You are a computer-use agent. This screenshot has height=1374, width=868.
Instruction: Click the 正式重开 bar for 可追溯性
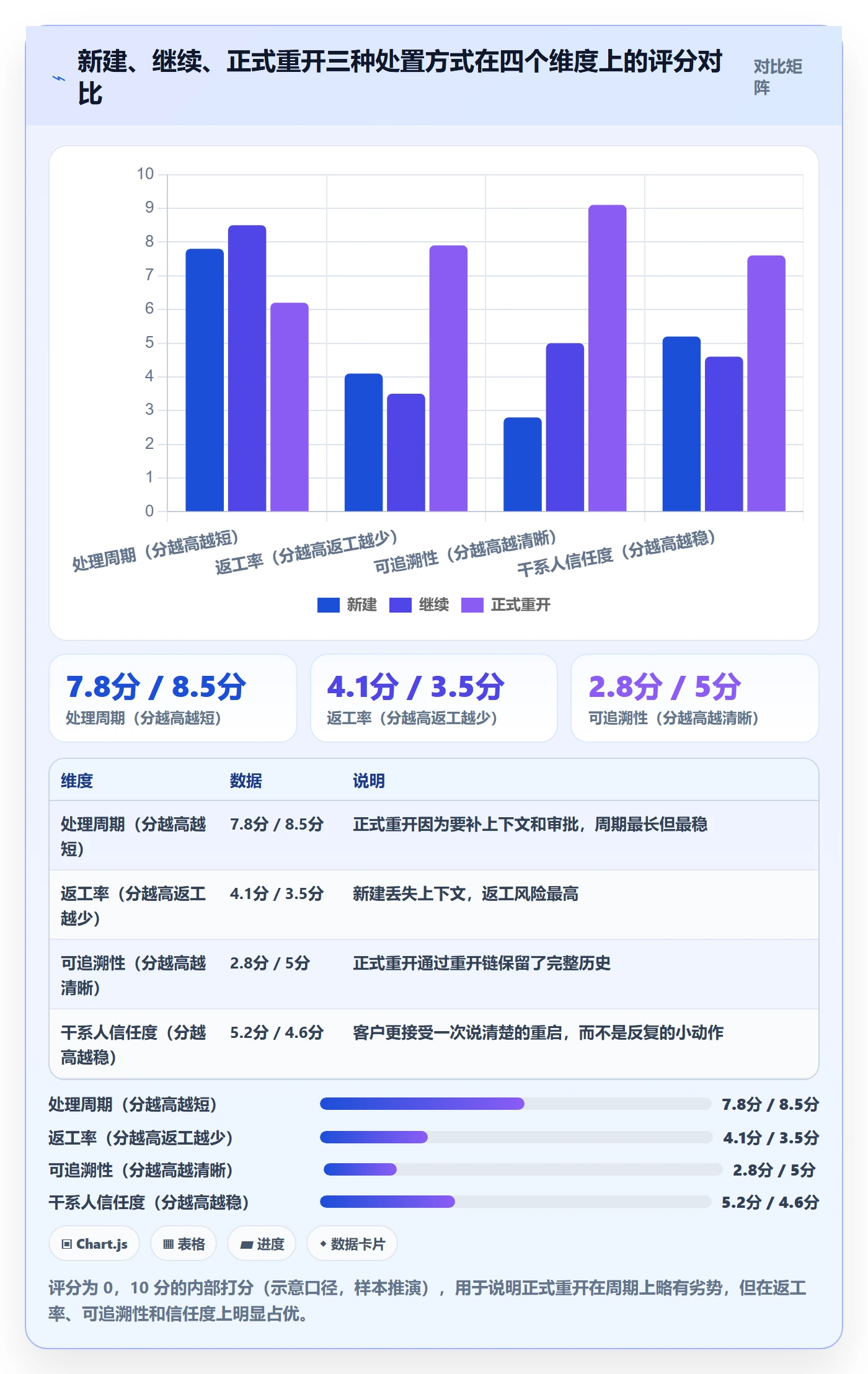(x=607, y=358)
